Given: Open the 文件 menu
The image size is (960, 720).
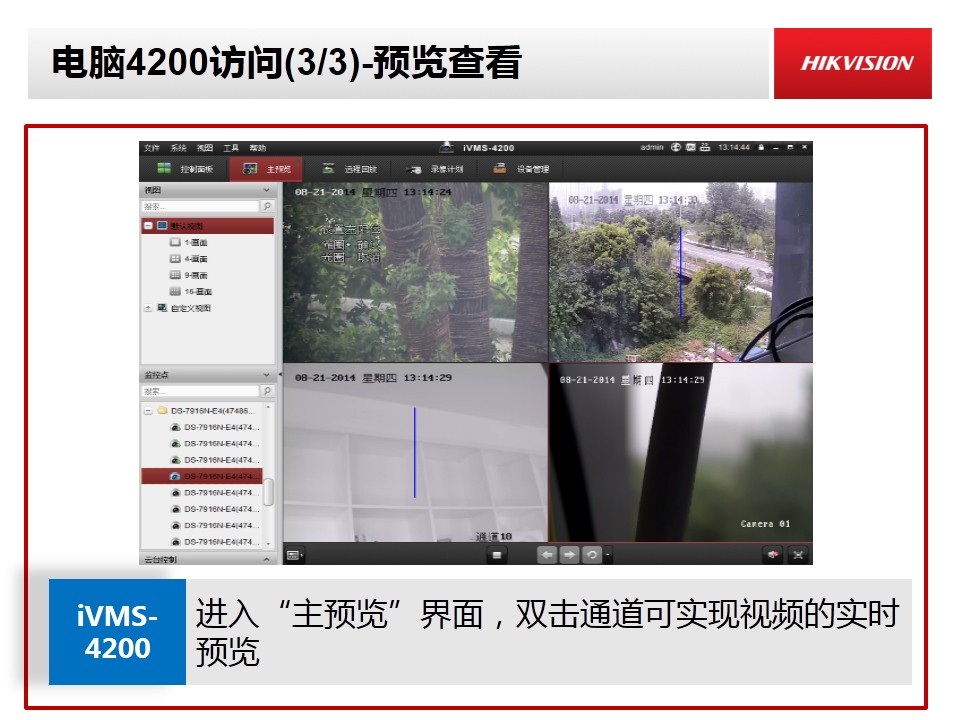Looking at the screenshot, I should pos(151,148).
